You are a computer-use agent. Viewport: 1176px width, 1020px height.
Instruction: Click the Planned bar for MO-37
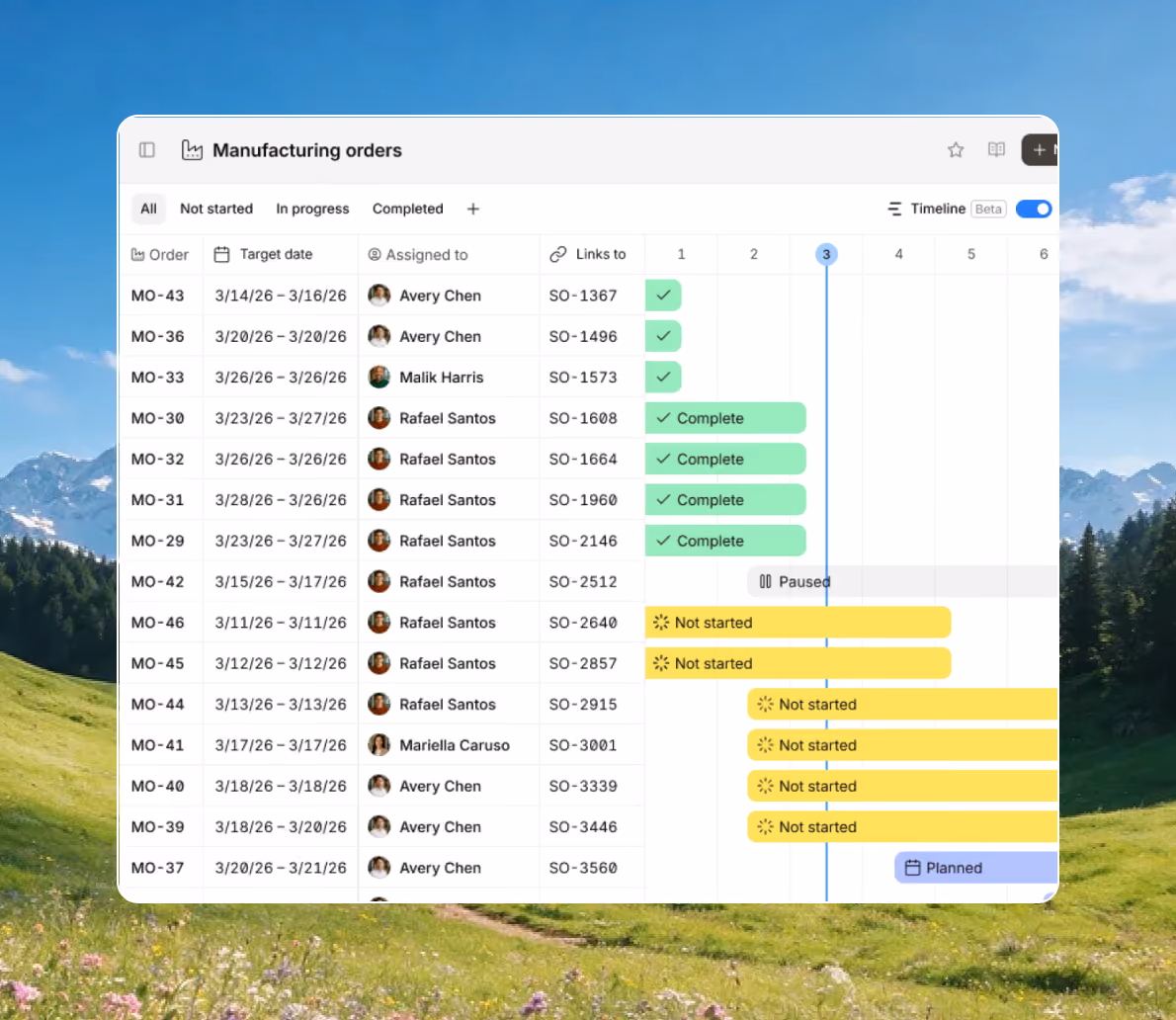(x=975, y=868)
